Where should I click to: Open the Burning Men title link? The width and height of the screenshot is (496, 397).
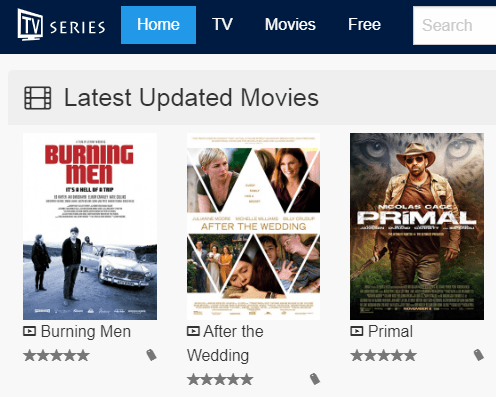[86, 331]
